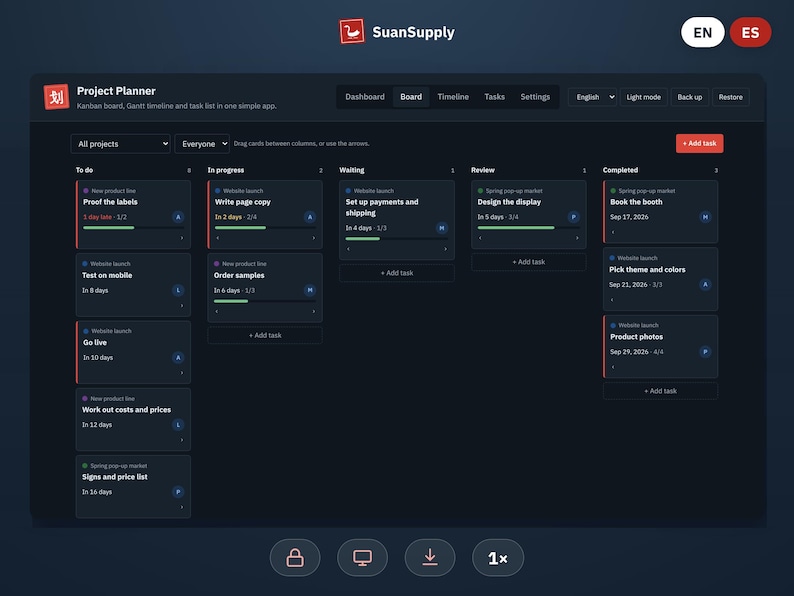Open the Work out costs and prices card
The image size is (794, 596).
[x=133, y=419]
